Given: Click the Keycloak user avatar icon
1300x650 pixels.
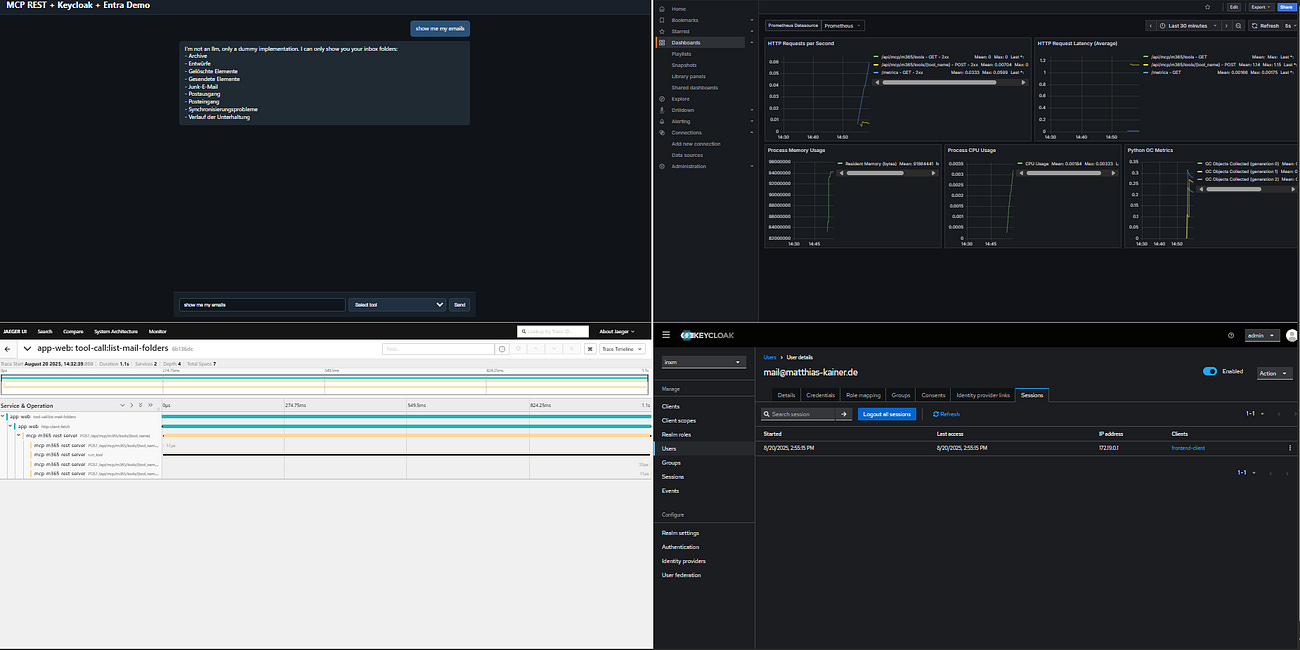Looking at the screenshot, I should 1292,336.
